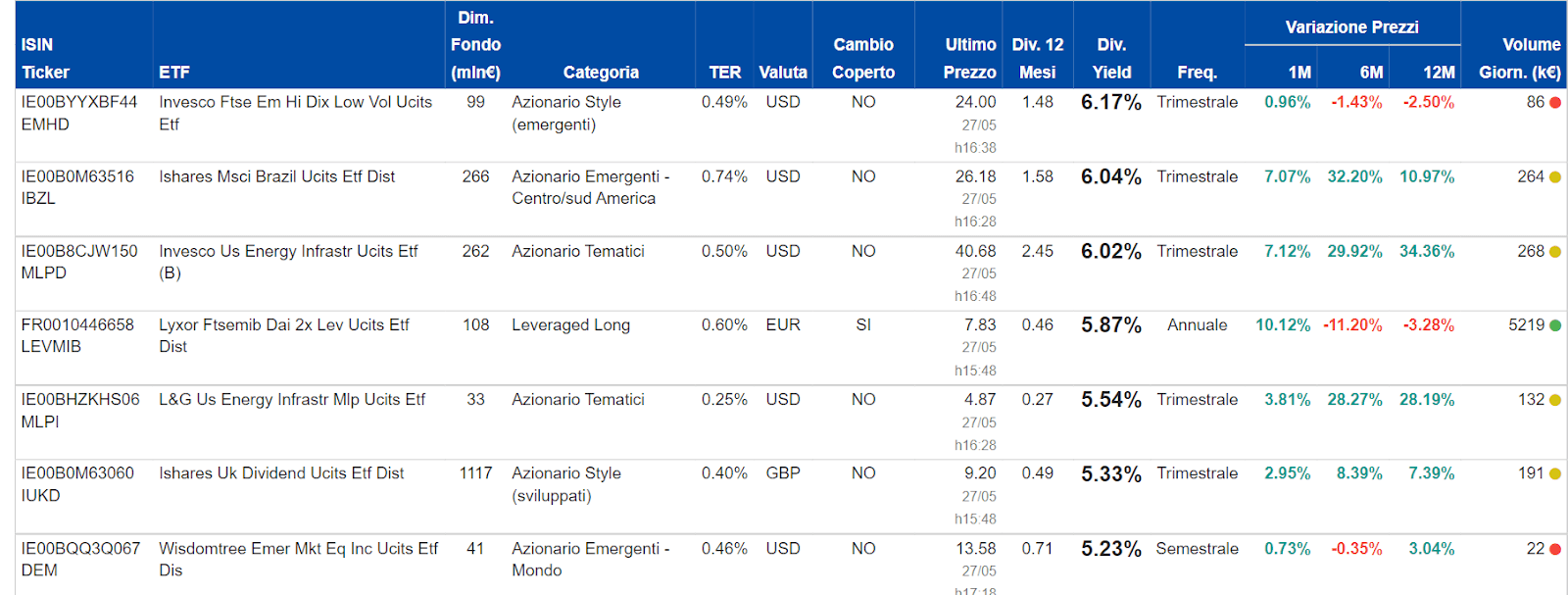The image size is (1568, 595).
Task: Open Invesco Us Energy Infrastr Ucits Etf
Action: 288,251
